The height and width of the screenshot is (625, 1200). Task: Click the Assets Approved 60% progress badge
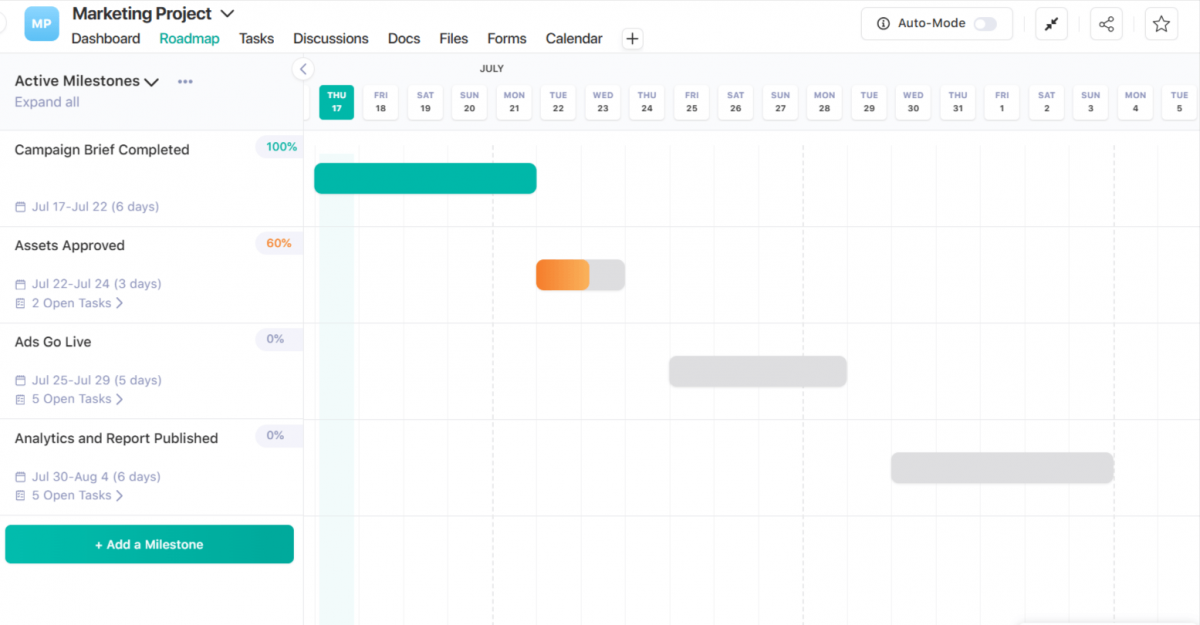[279, 243]
